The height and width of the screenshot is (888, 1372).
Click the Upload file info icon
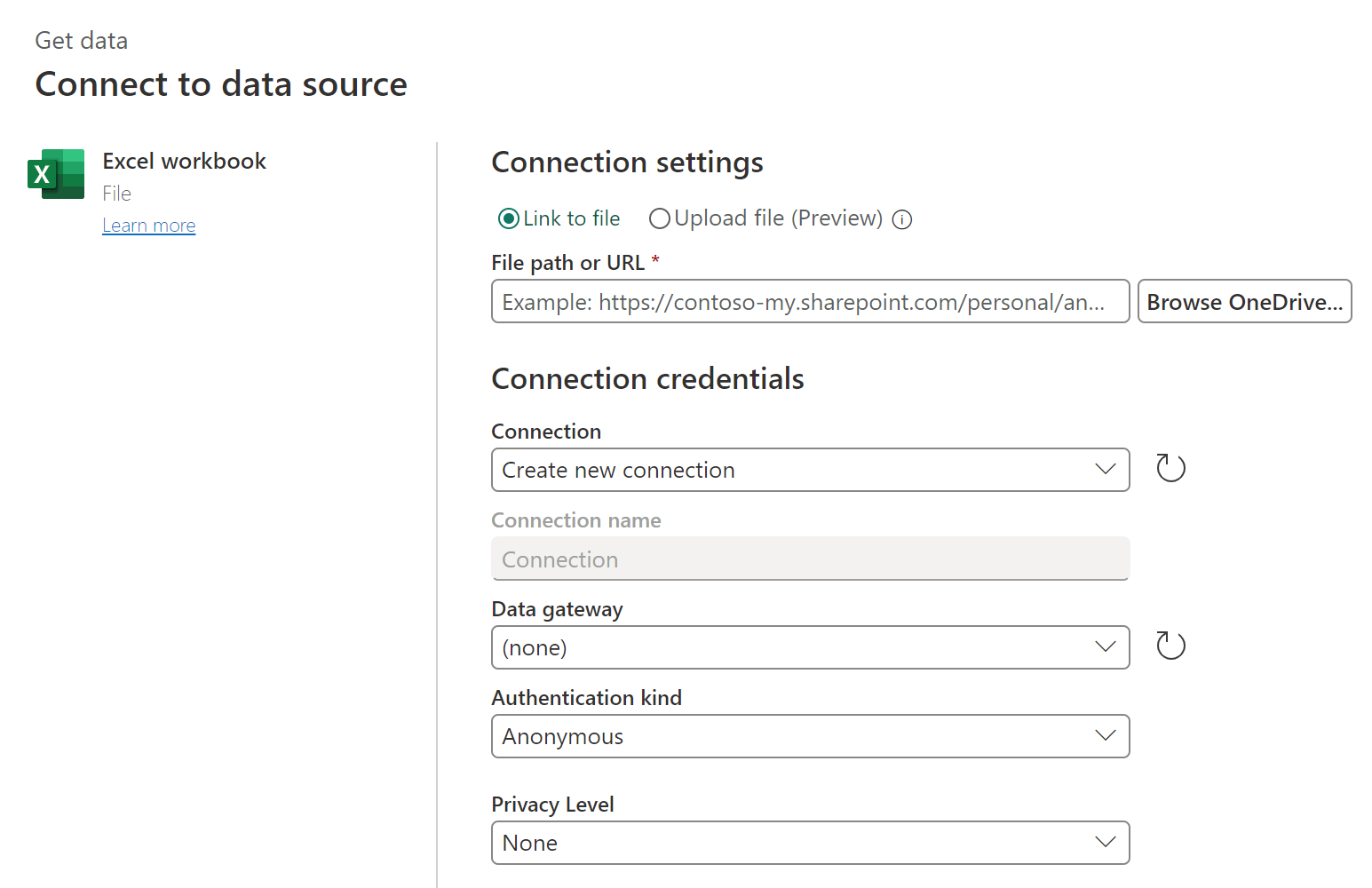point(901,219)
